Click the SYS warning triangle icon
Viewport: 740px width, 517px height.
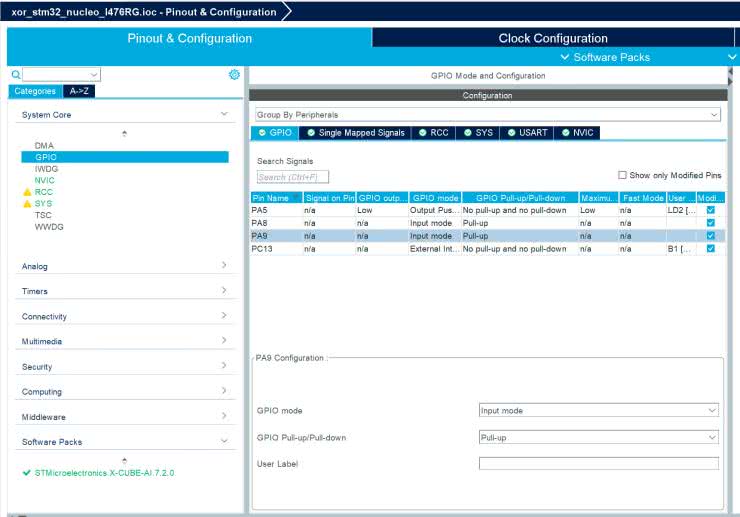tap(27, 203)
